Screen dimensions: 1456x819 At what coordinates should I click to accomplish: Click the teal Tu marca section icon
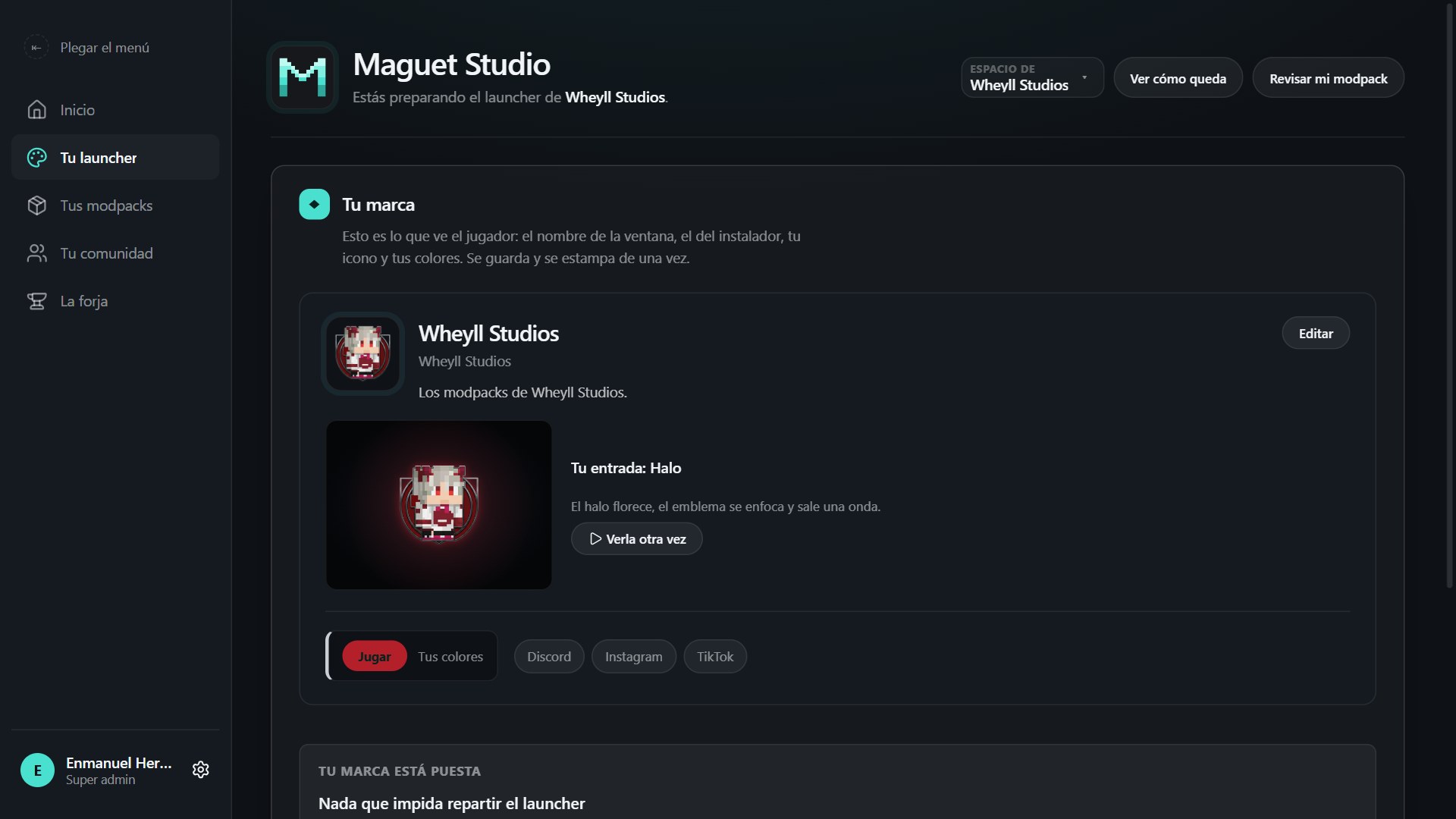coord(314,204)
